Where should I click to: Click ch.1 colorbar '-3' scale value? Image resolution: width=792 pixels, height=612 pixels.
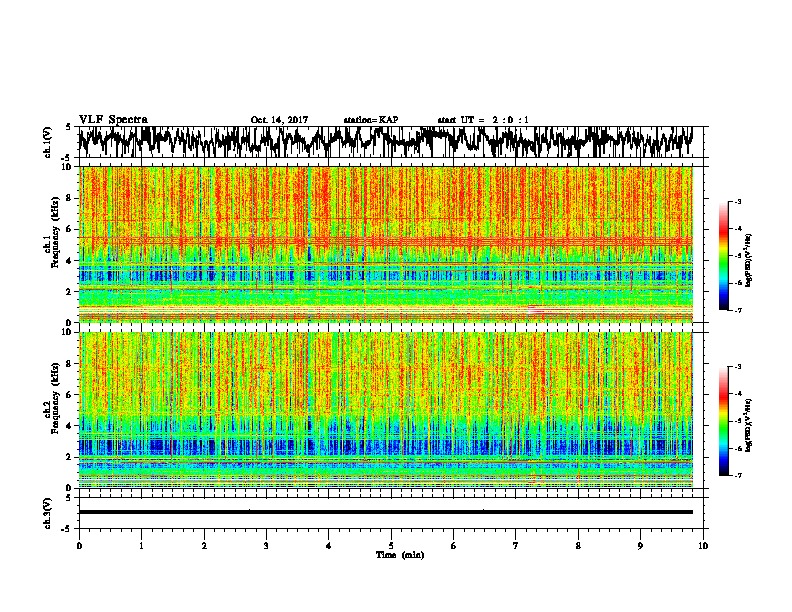(x=738, y=201)
